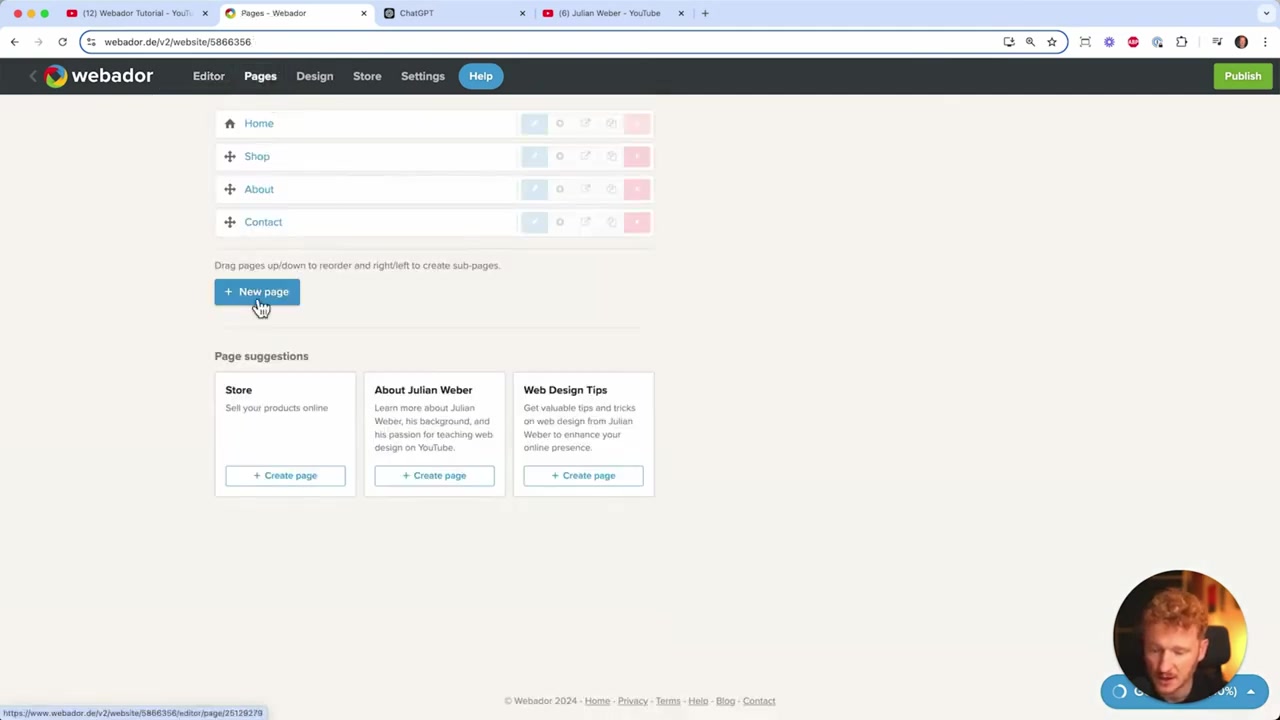The image size is (1280, 720).
Task: Delete the Shop page
Action: pyautogui.click(x=637, y=156)
